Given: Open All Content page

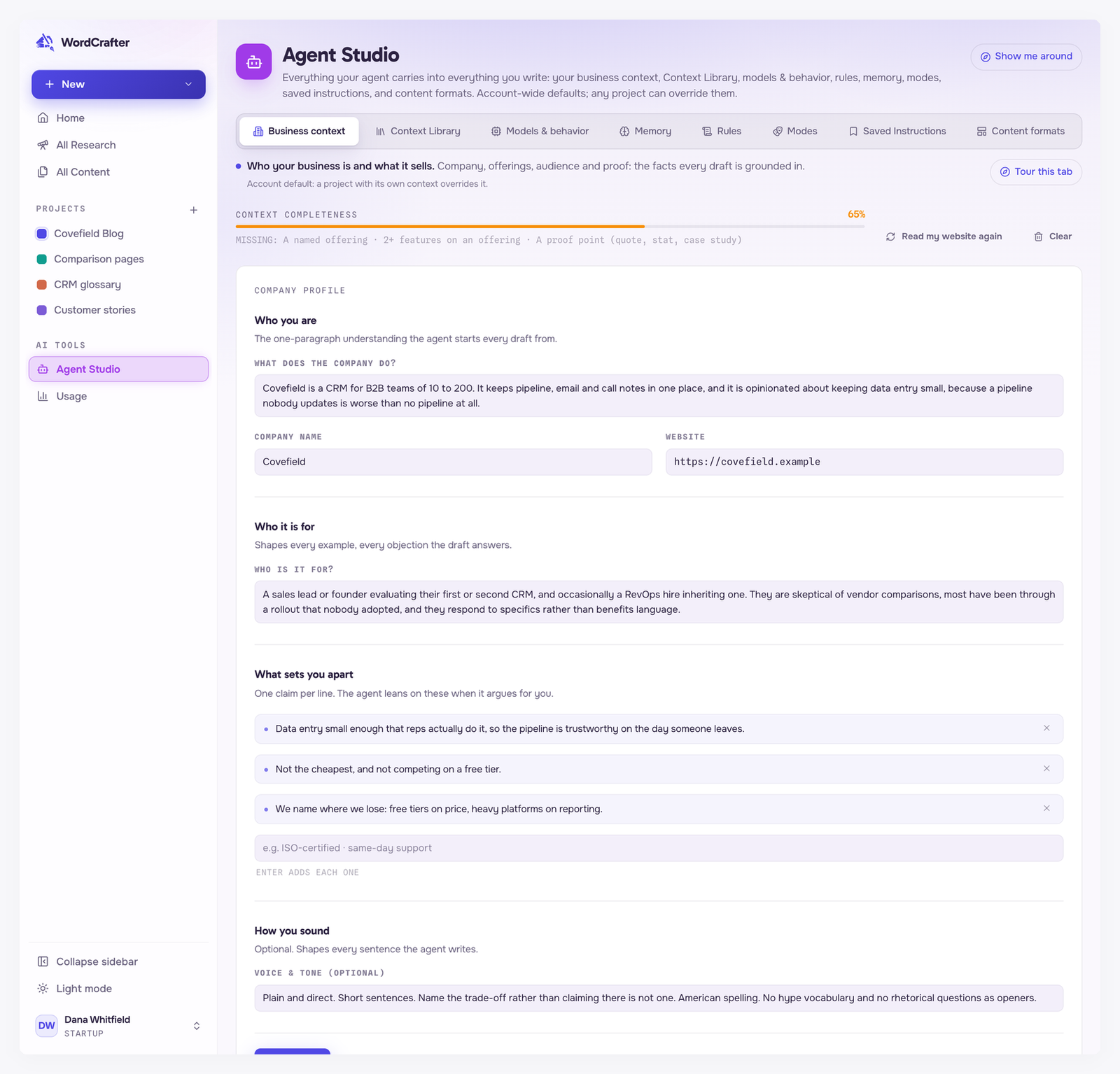Looking at the screenshot, I should pyautogui.click(x=119, y=172).
